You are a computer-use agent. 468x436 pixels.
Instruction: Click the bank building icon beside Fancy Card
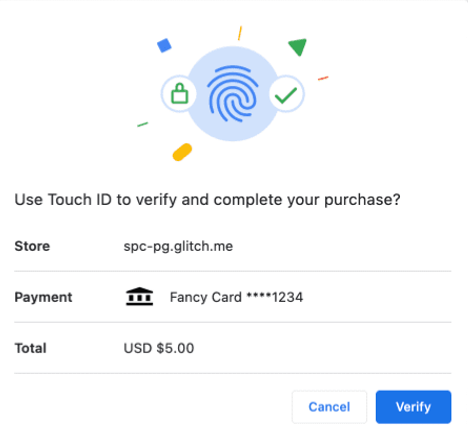click(x=139, y=296)
